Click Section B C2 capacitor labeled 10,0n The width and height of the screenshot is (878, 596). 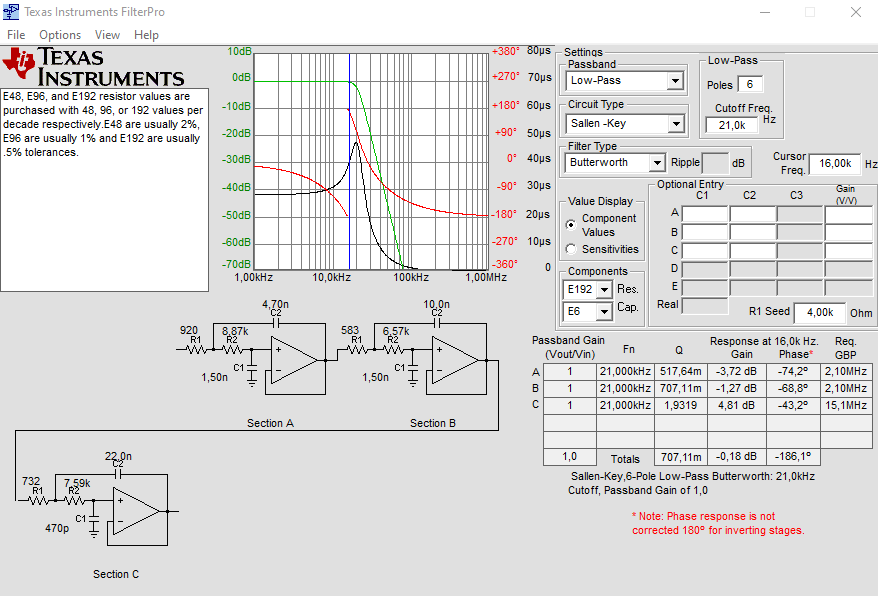click(437, 323)
